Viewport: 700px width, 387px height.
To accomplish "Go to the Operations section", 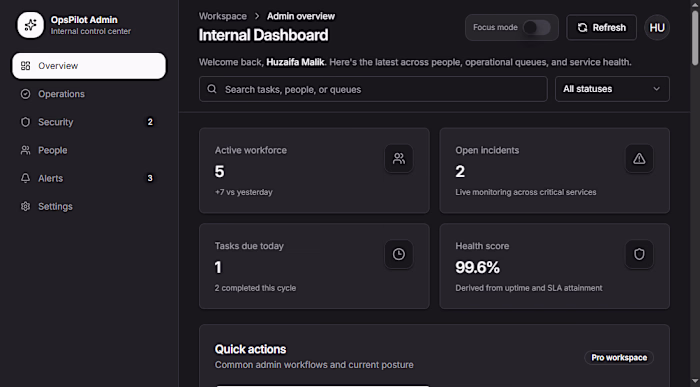I will (x=89, y=94).
